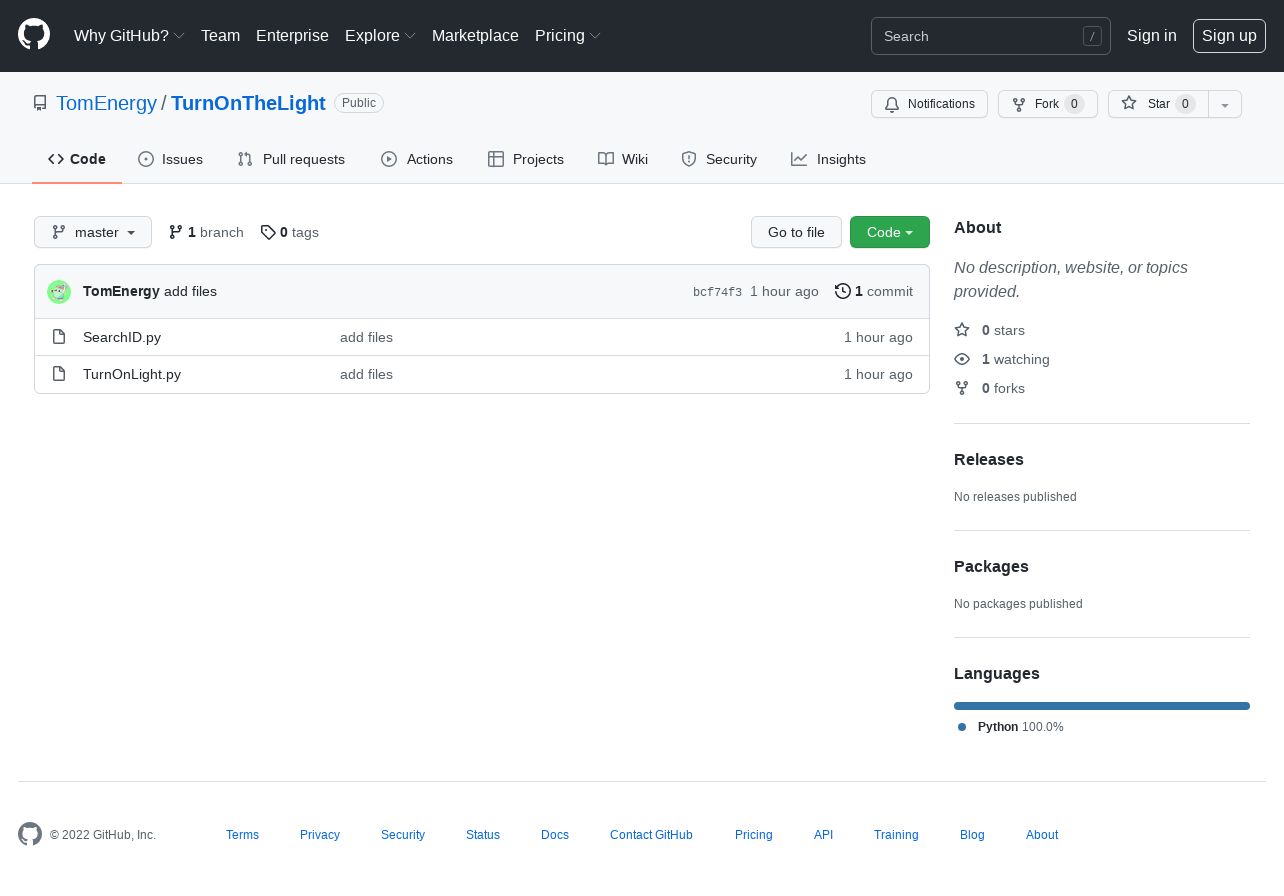Open footer Training link
The height and width of the screenshot is (896, 1284).
[896, 834]
